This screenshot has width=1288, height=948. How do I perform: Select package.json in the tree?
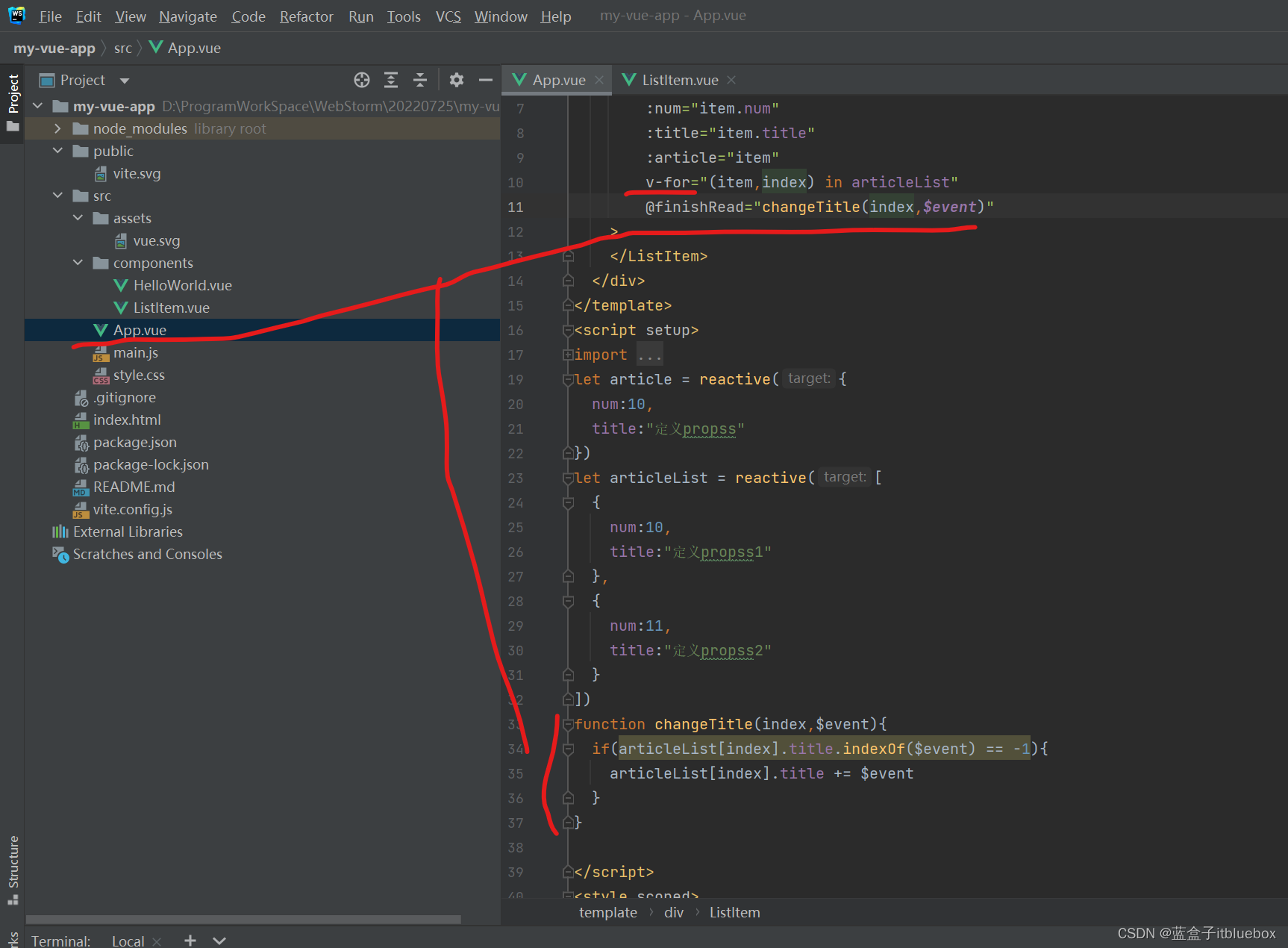(x=135, y=442)
